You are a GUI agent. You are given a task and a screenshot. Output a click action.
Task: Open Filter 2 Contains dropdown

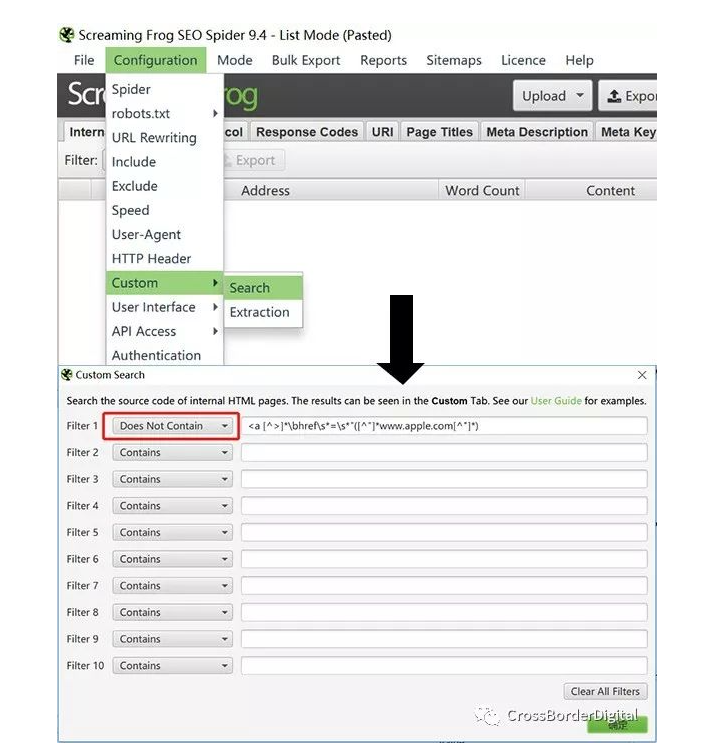[x=172, y=453]
